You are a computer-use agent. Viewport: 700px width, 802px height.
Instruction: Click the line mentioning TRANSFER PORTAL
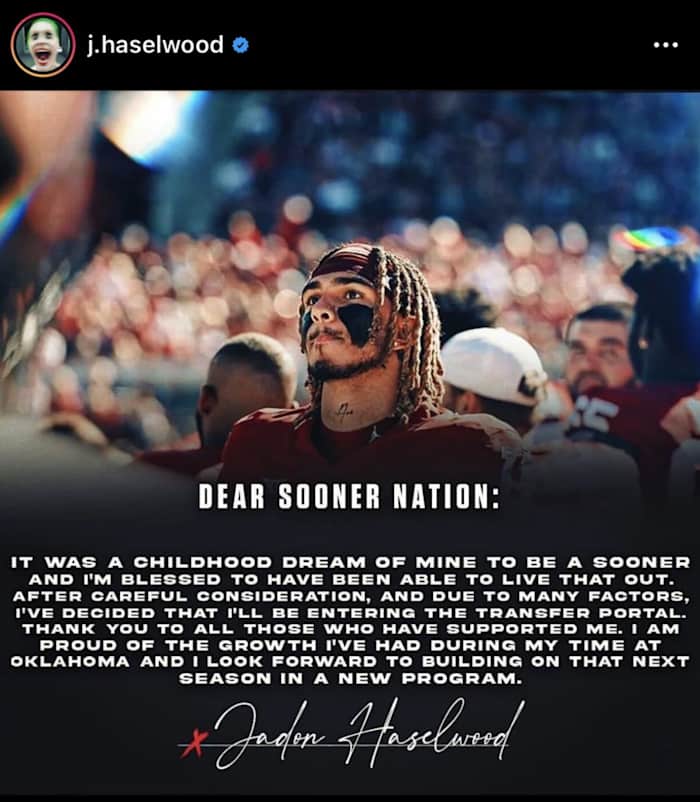[x=351, y=612]
